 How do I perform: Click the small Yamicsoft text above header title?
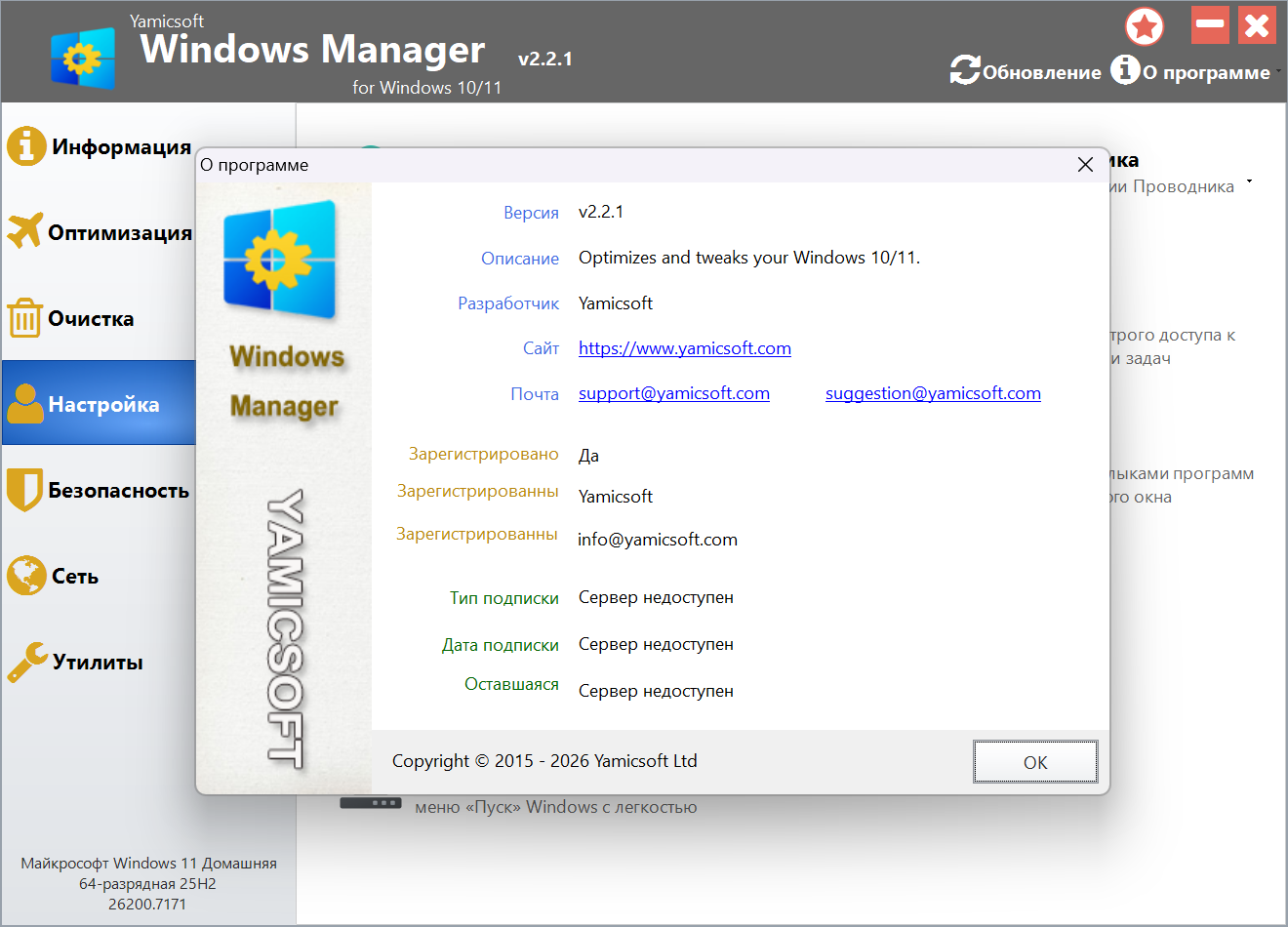(x=167, y=20)
